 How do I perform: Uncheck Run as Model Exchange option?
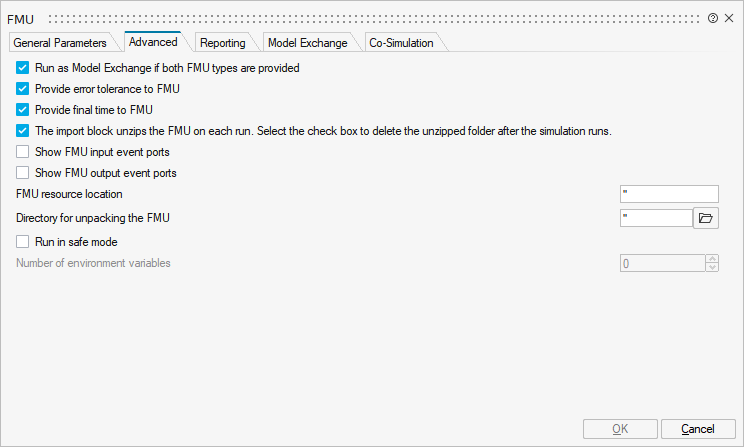23,68
